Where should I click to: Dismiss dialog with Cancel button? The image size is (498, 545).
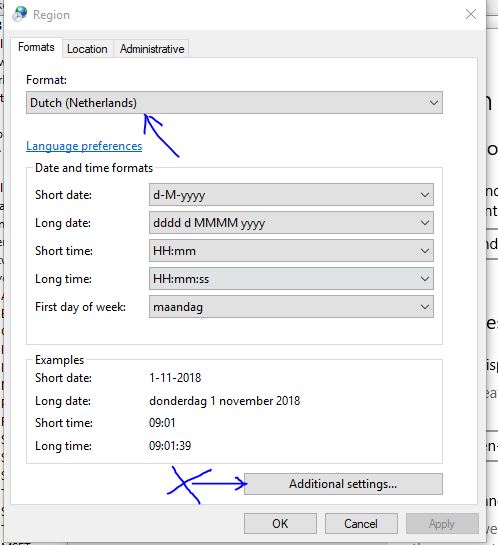pos(361,523)
